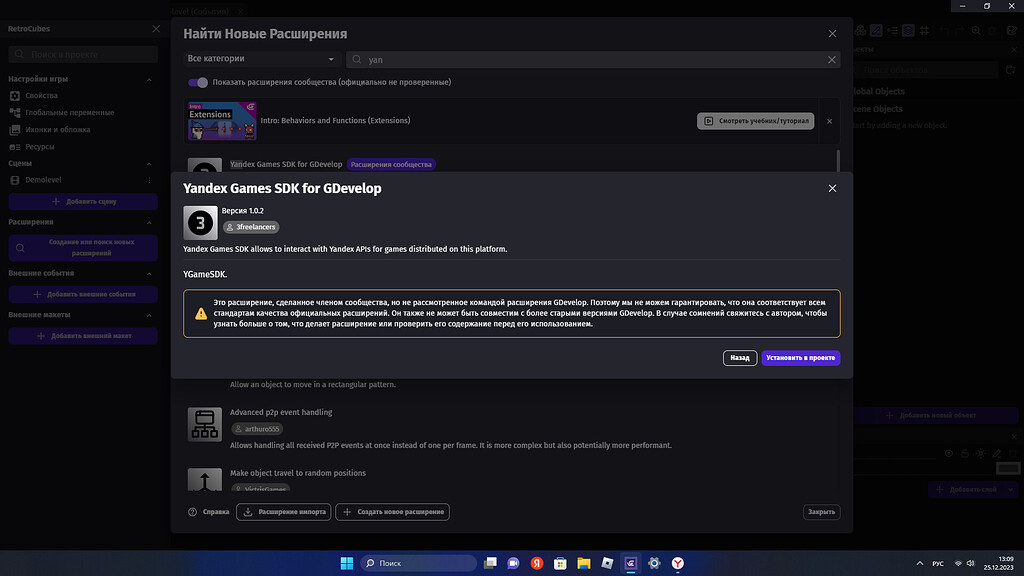Image resolution: width=1024 pixels, height=576 pixels.
Task: Toggle the grid icon in the toolbar
Action: [x=925, y=30]
